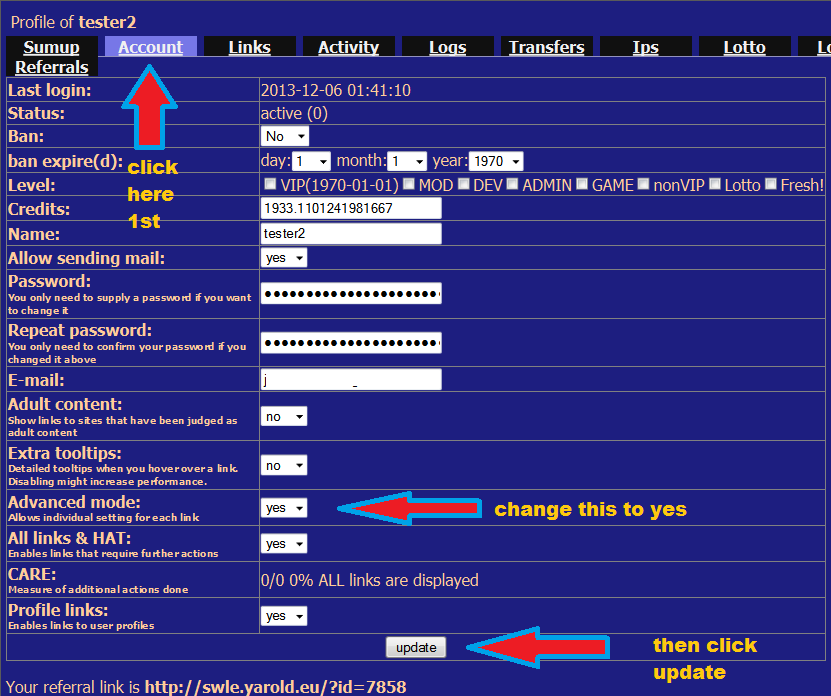Focus the Name text field
This screenshot has width=831, height=696.
point(350,233)
